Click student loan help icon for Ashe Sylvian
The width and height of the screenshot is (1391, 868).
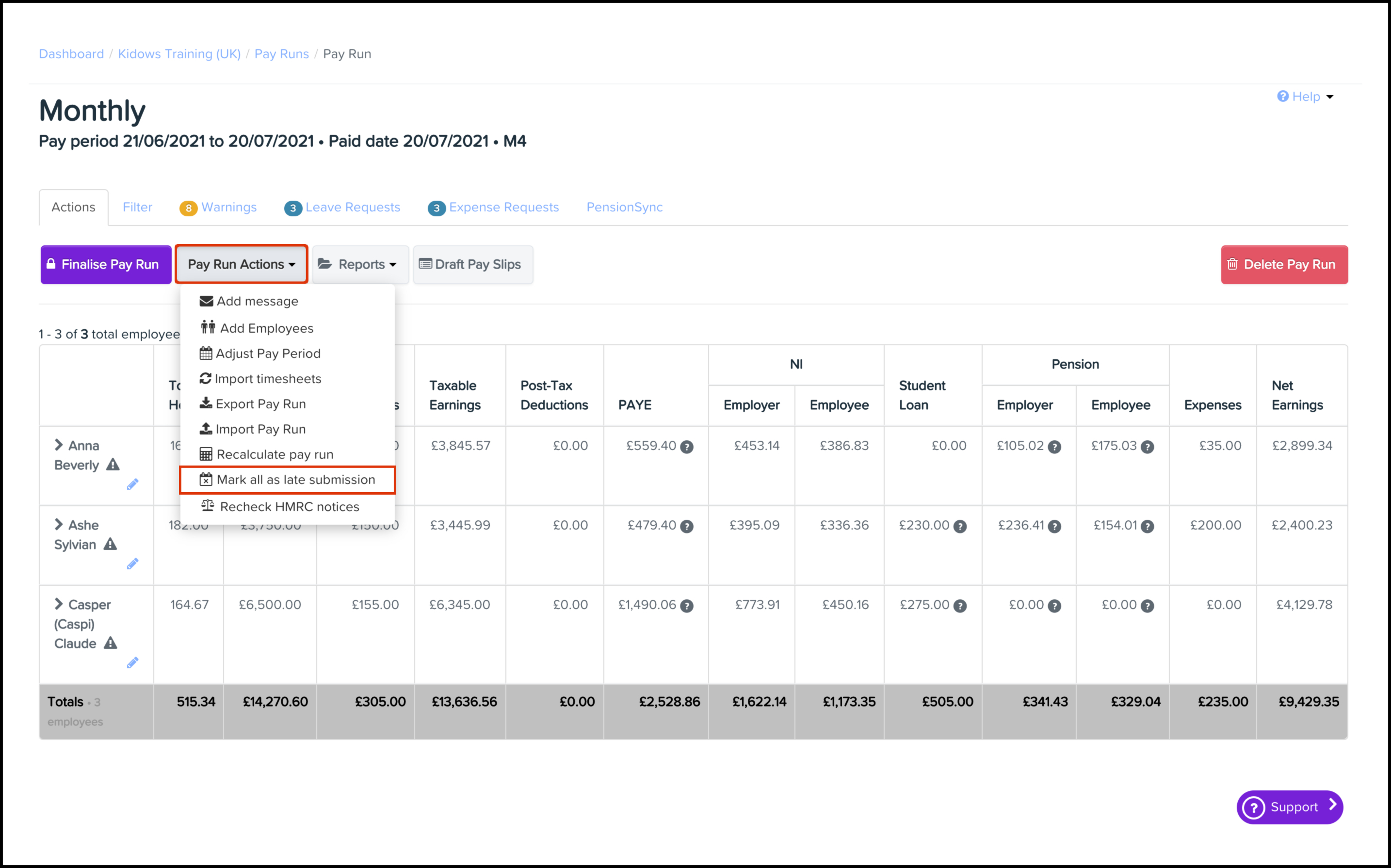(x=960, y=527)
